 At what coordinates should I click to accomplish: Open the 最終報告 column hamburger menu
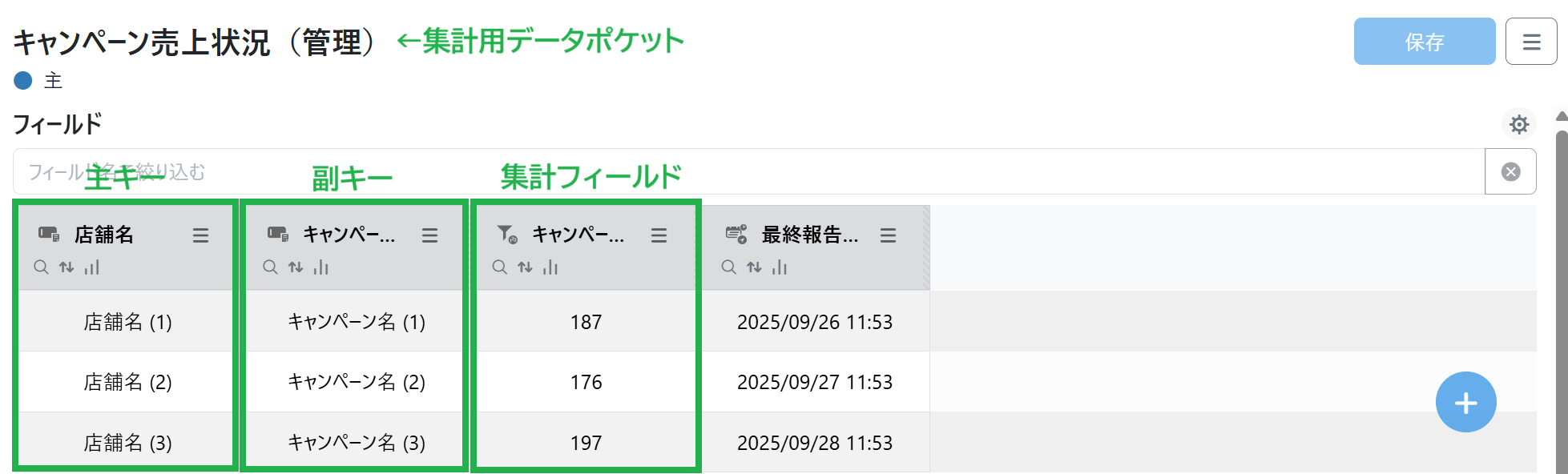[888, 235]
